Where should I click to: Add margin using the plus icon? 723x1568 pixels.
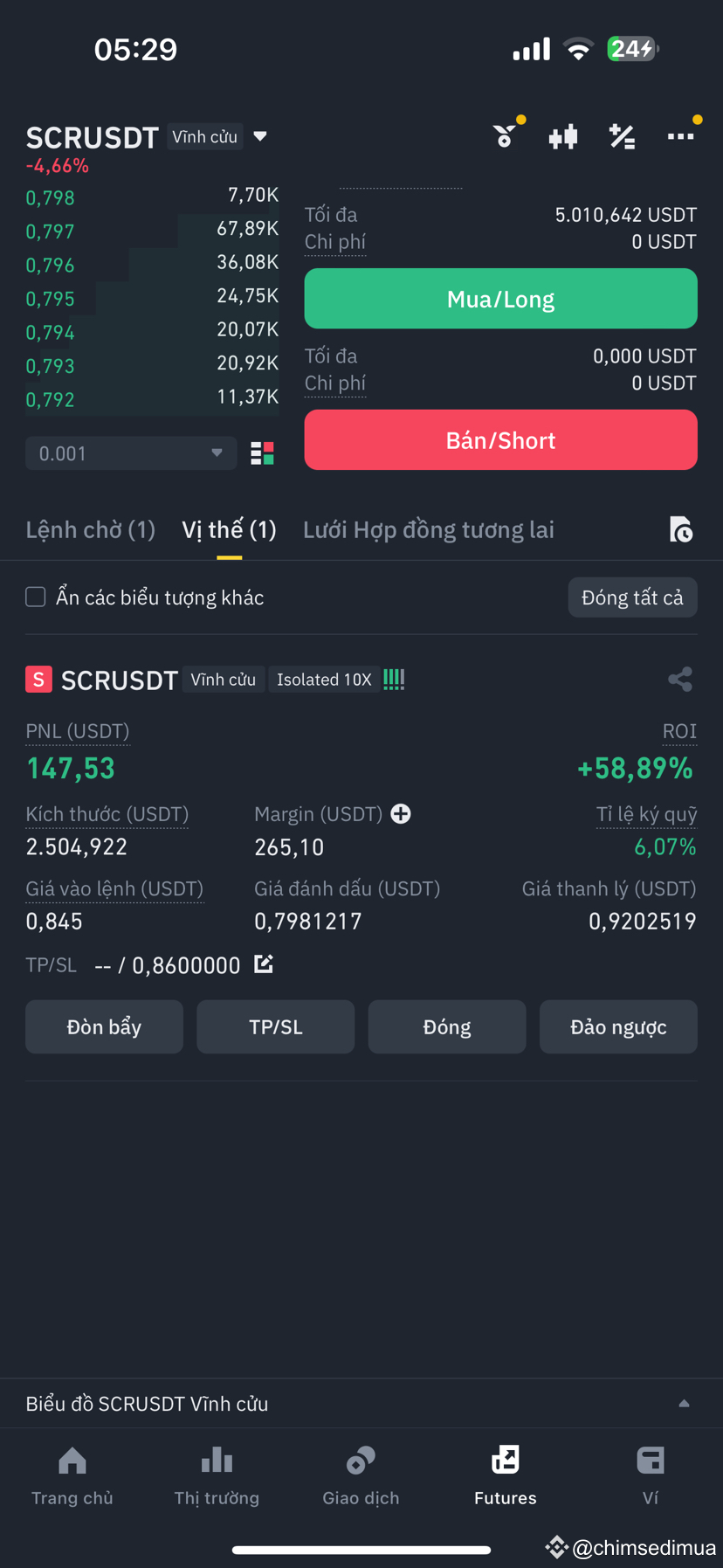point(401,813)
